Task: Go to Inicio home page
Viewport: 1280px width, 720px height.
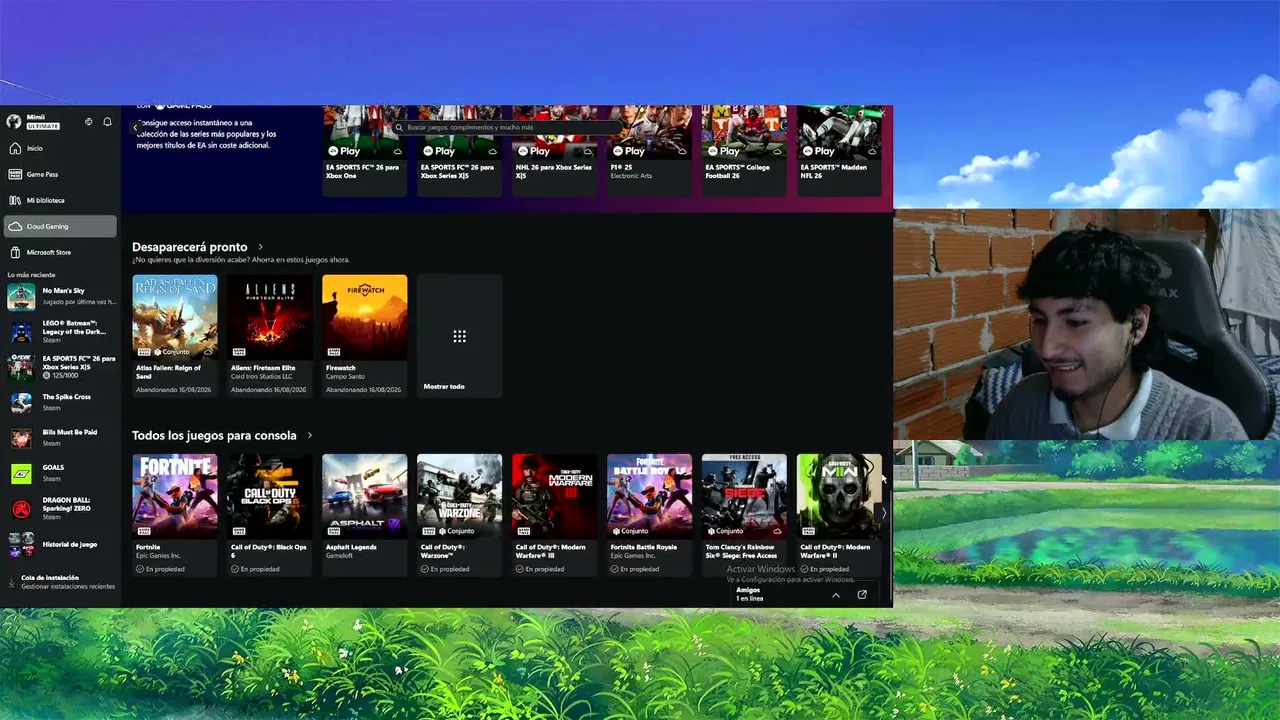Action: pyautogui.click(x=60, y=148)
